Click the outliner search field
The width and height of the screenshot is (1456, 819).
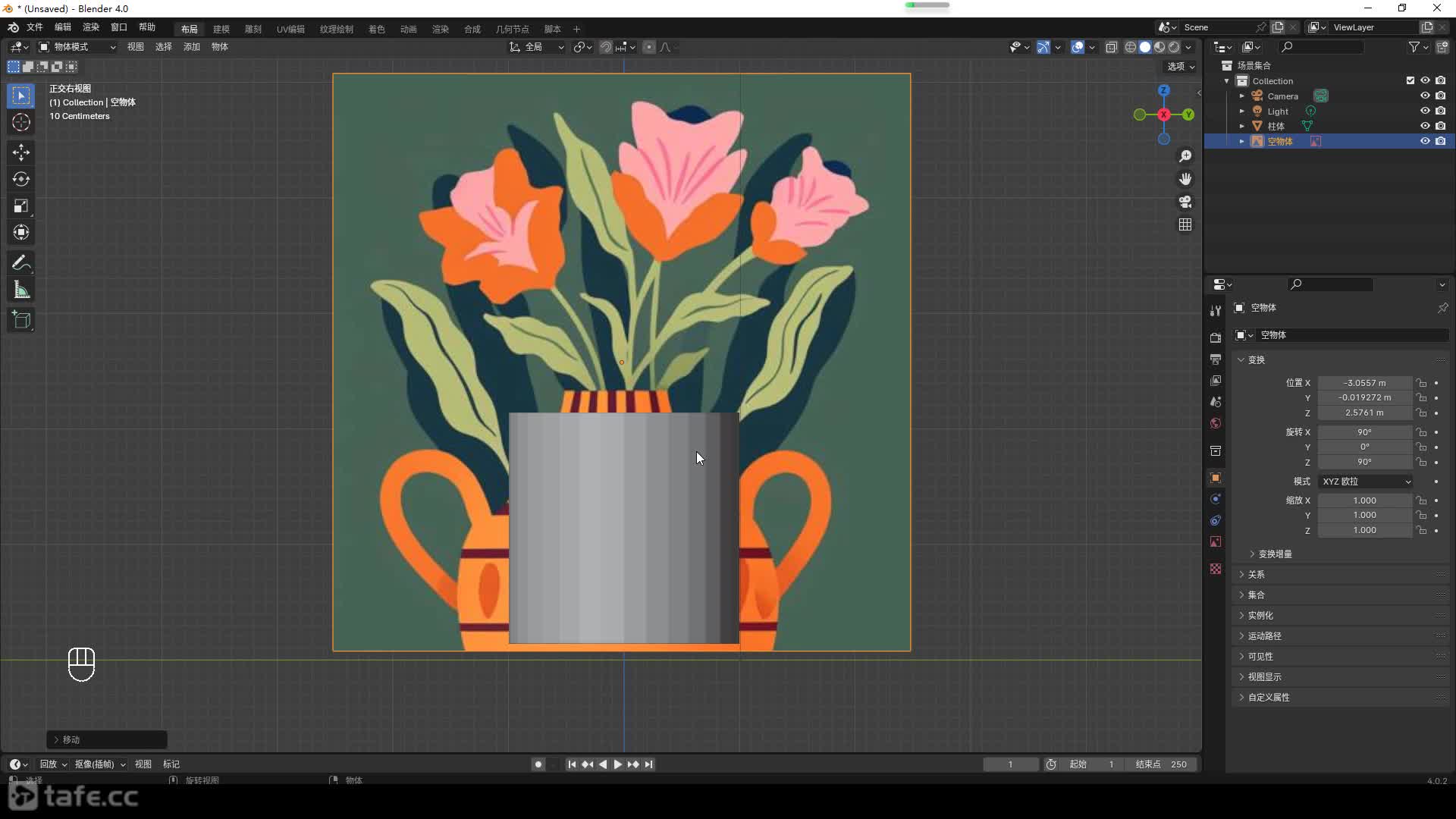1320,47
